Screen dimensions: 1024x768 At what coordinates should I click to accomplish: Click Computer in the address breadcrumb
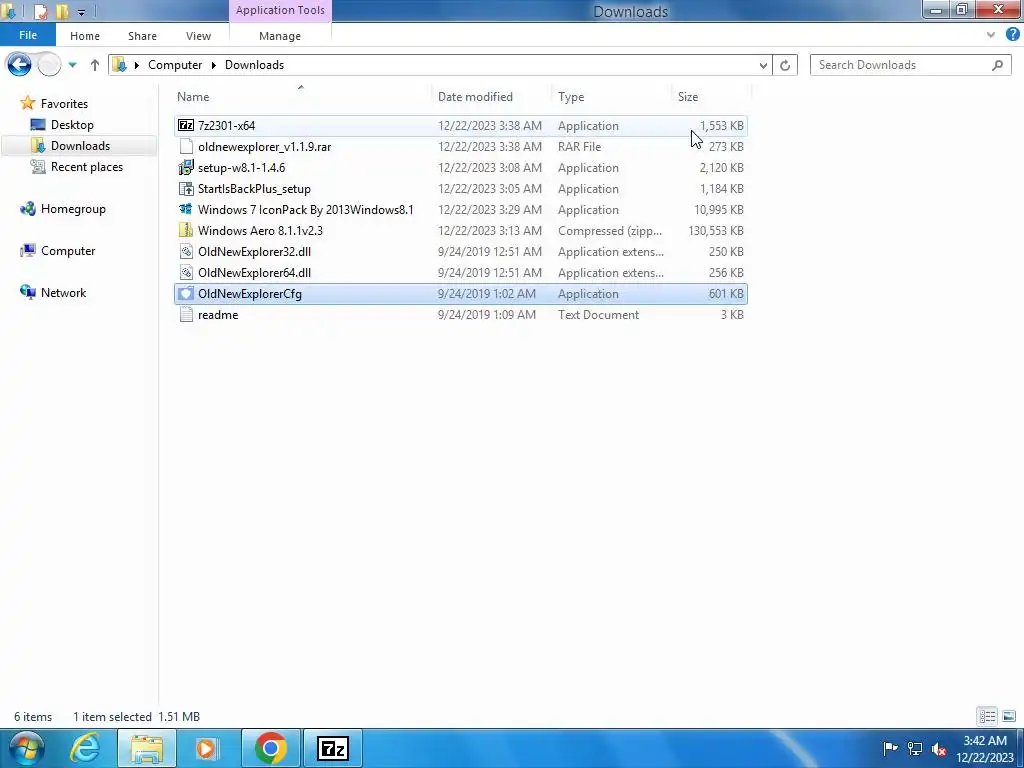pyautogui.click(x=175, y=65)
